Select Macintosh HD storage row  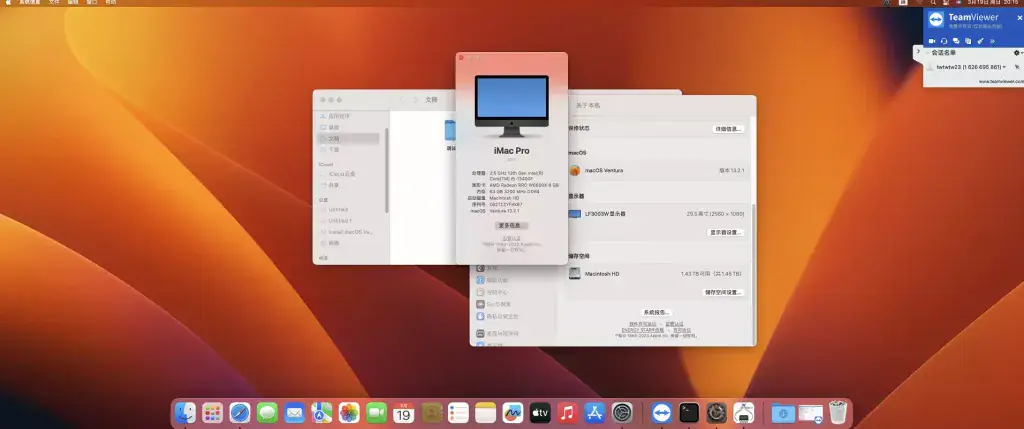pyautogui.click(x=657, y=274)
